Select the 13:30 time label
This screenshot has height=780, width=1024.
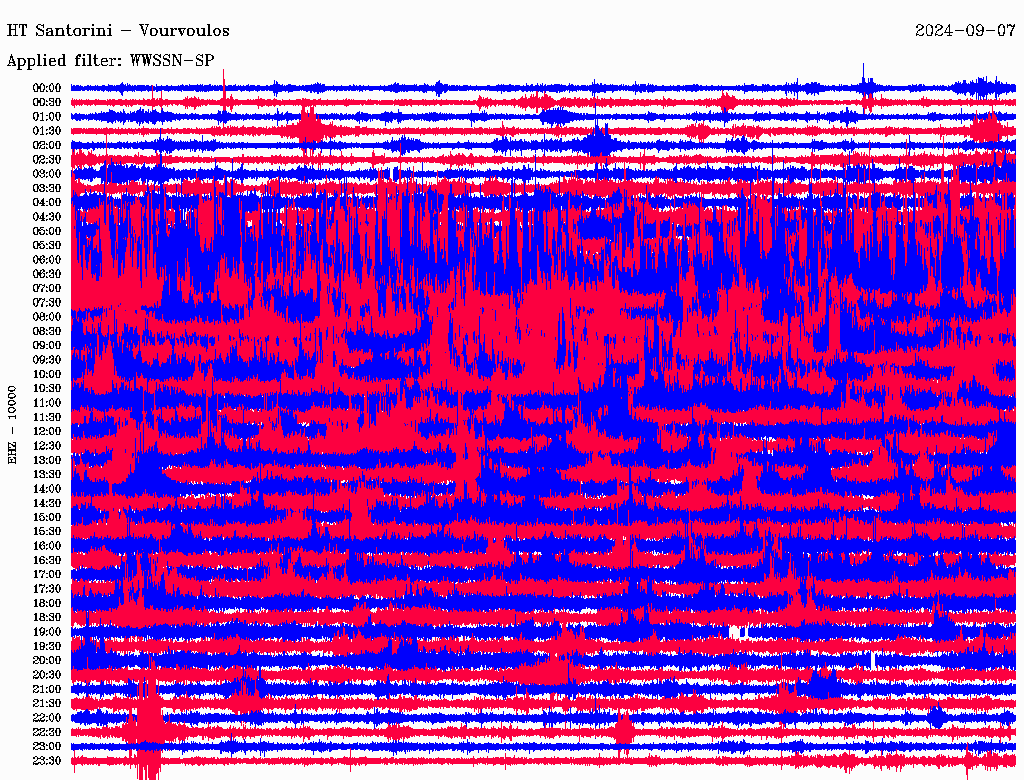(47, 474)
